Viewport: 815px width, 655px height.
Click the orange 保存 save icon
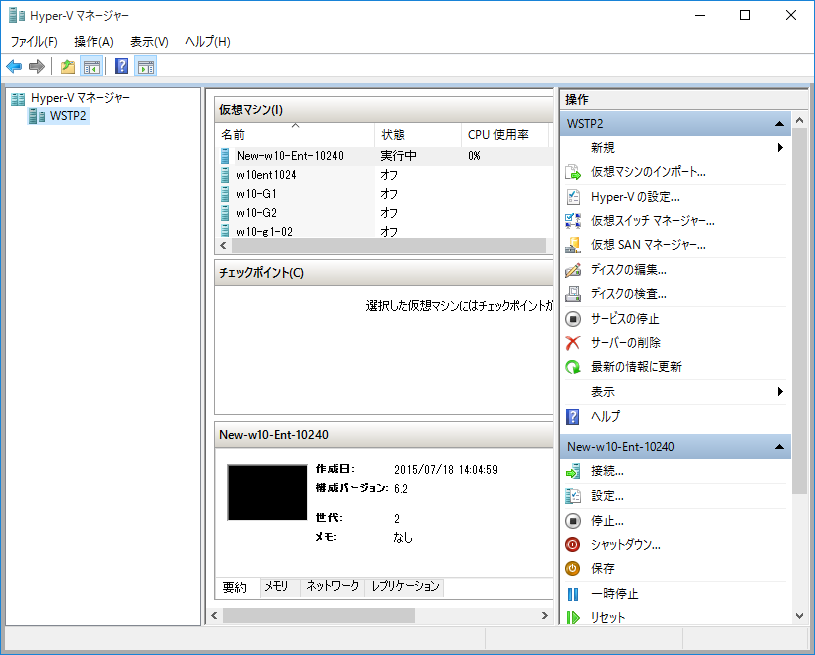click(x=573, y=569)
